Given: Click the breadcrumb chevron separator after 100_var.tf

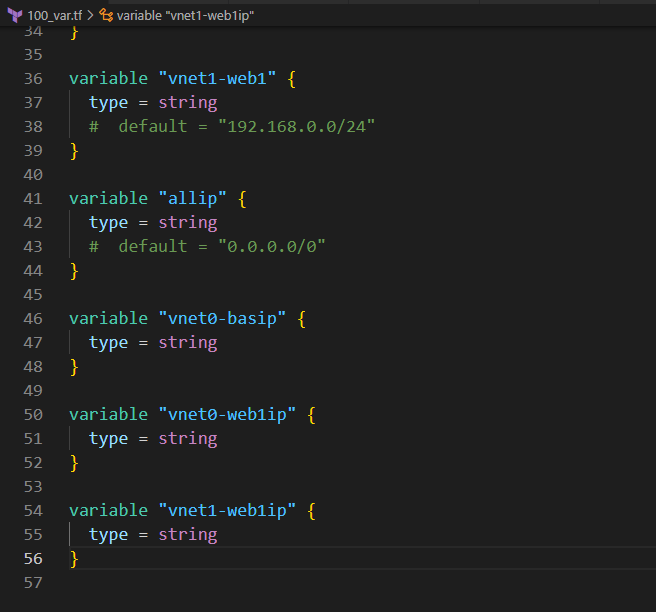Looking at the screenshot, I should click(90, 16).
